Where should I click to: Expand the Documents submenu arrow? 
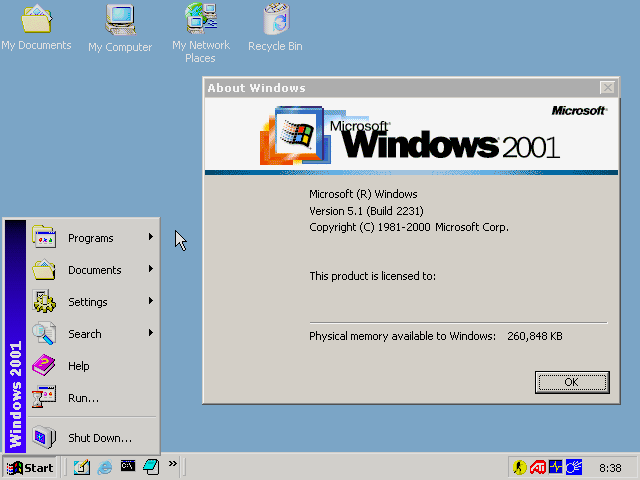151,269
